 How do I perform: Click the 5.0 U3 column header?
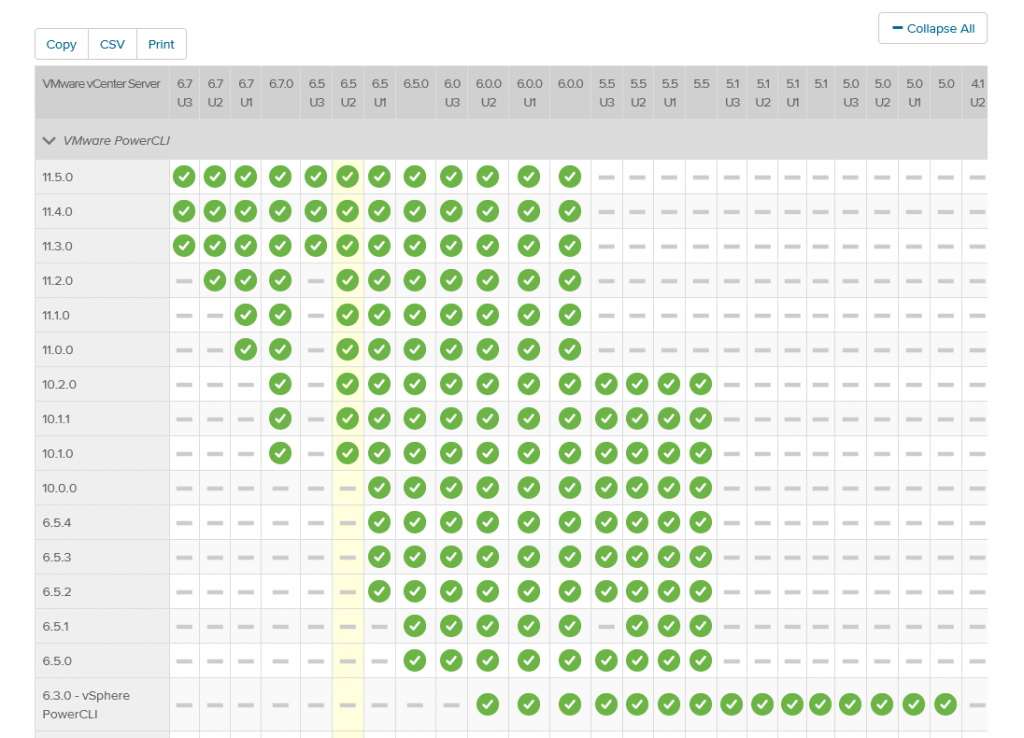(x=850, y=93)
